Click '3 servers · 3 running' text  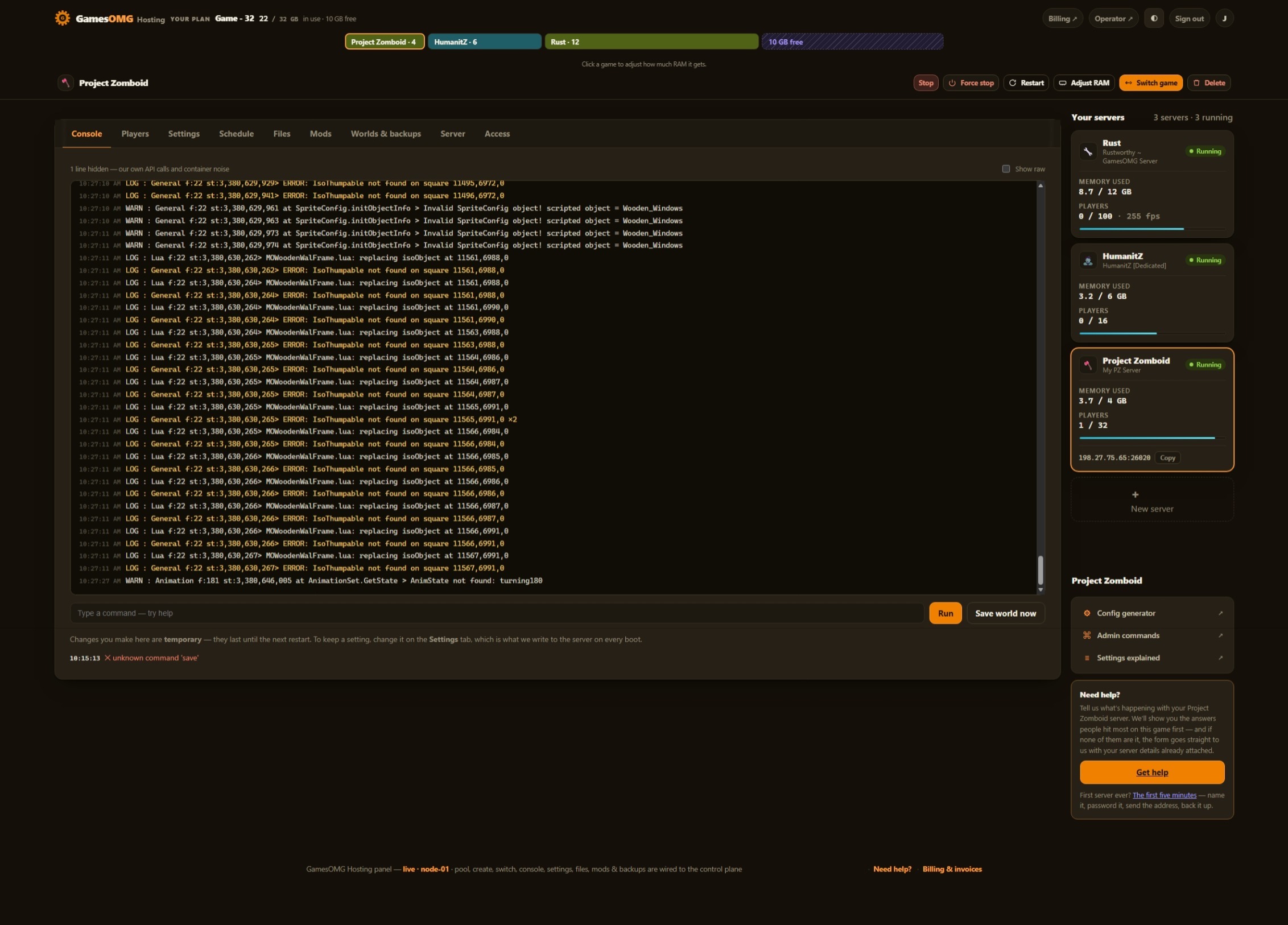(1192, 118)
